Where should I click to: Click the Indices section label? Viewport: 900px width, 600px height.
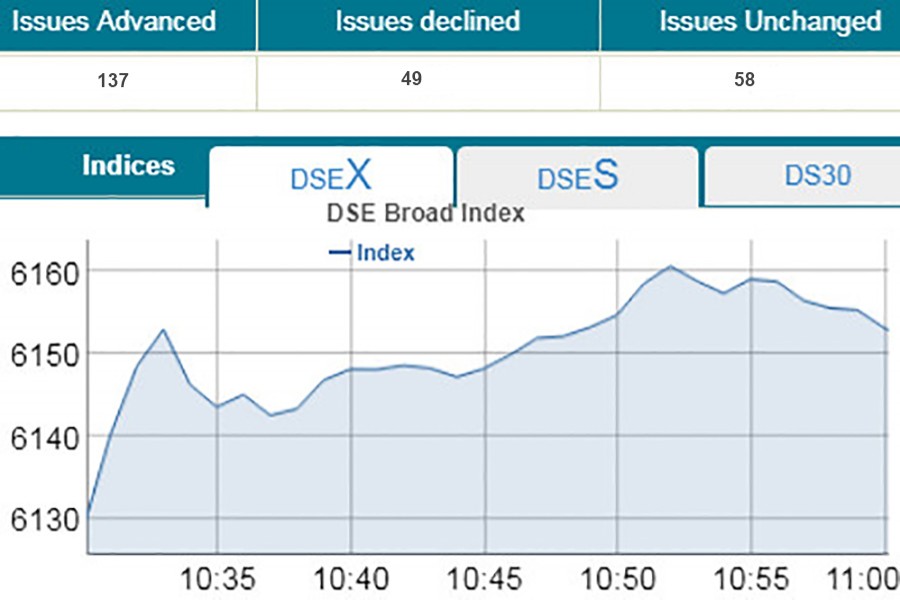pos(128,166)
